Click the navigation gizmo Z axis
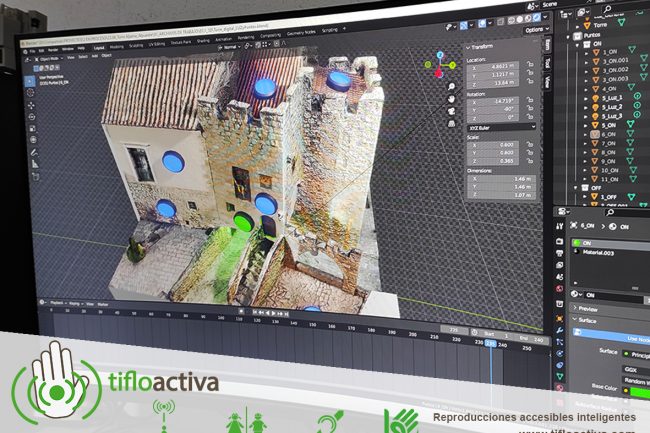The image size is (650, 433). (x=441, y=53)
